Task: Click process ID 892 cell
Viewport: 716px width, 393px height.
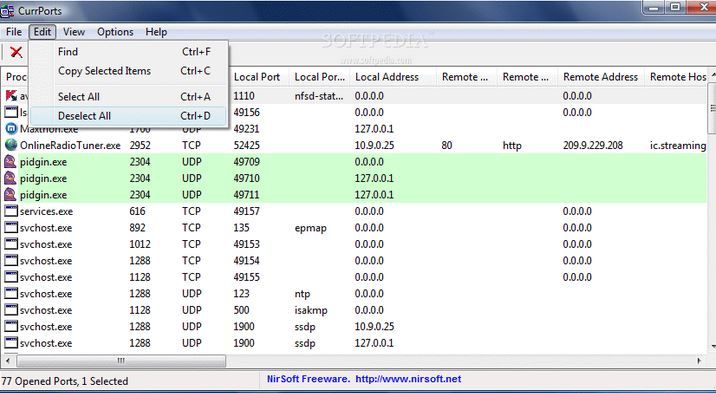Action: tap(137, 228)
